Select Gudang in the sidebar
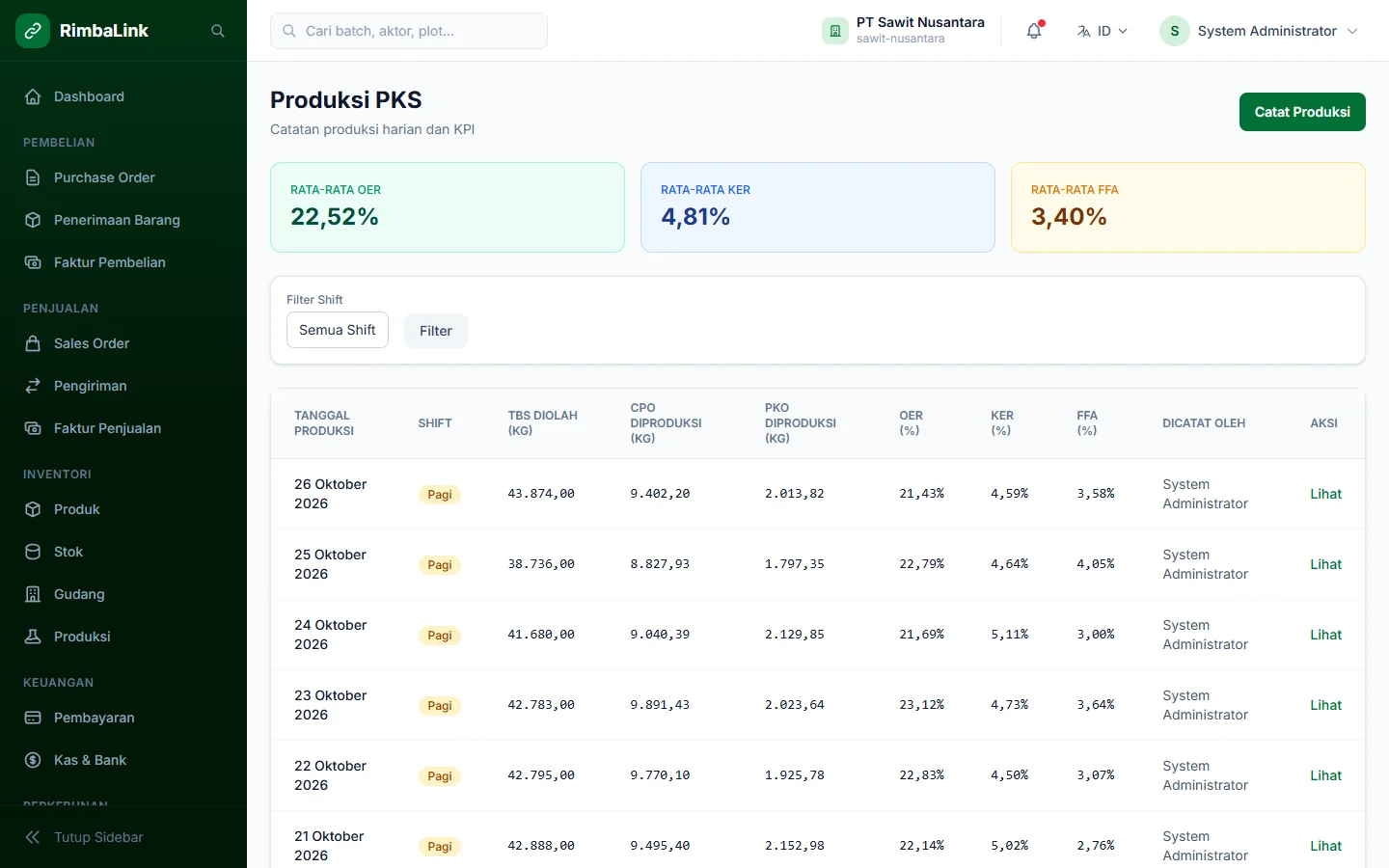This screenshot has width=1389, height=868. [123, 594]
